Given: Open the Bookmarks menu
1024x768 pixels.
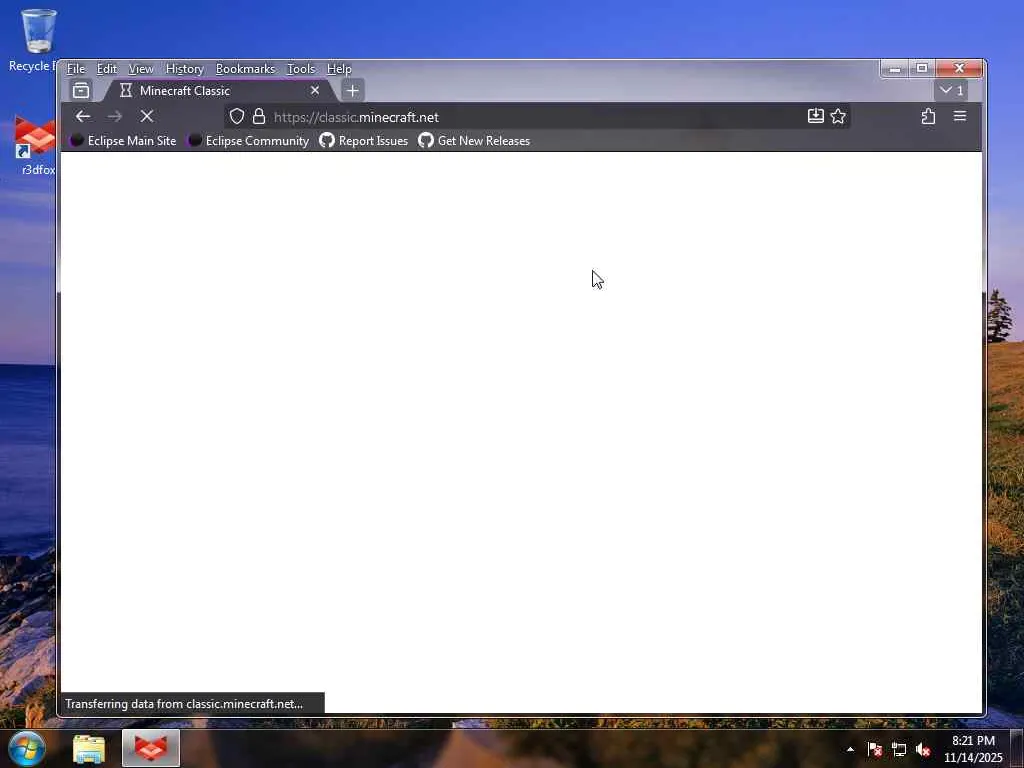Looking at the screenshot, I should click(x=246, y=69).
